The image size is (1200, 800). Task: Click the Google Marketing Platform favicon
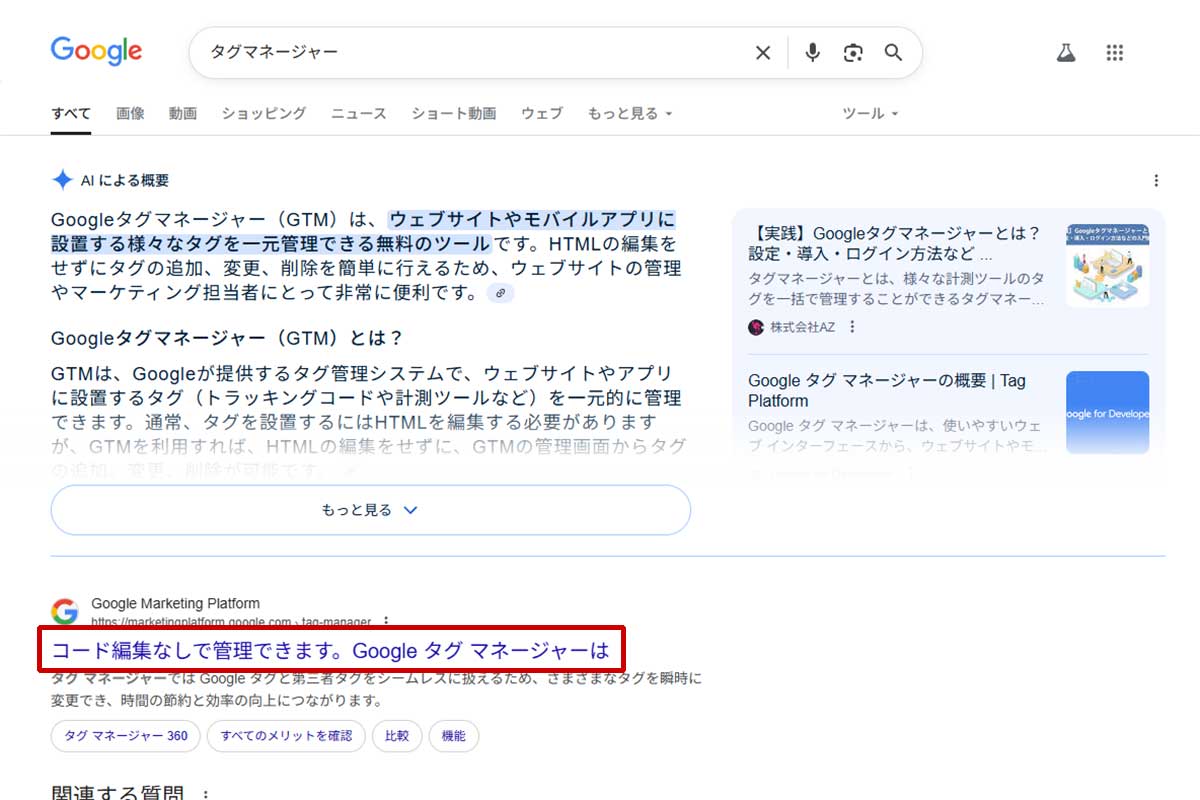point(65,612)
